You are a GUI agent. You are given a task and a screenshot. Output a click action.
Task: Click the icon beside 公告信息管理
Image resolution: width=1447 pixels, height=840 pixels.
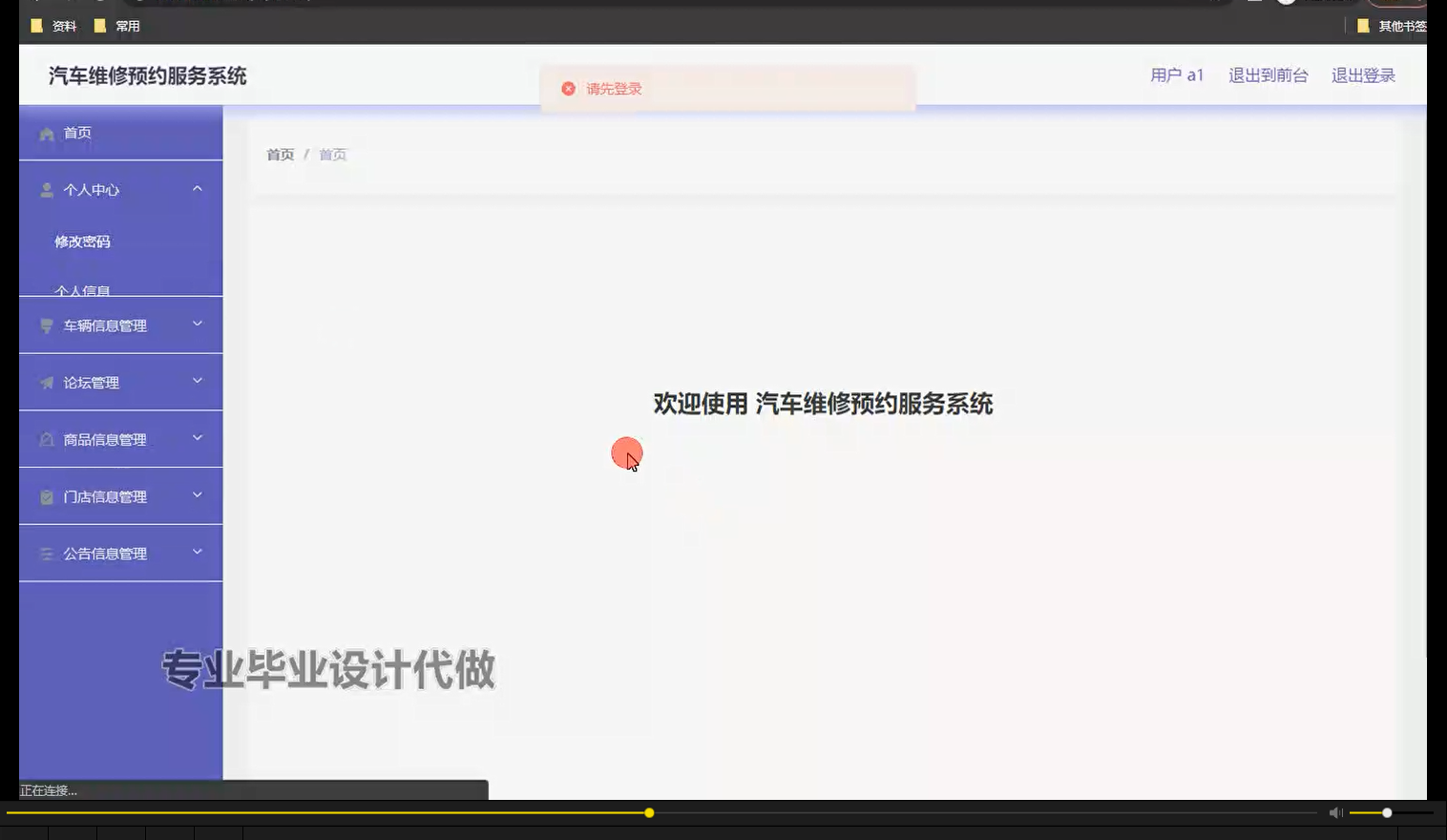point(47,554)
